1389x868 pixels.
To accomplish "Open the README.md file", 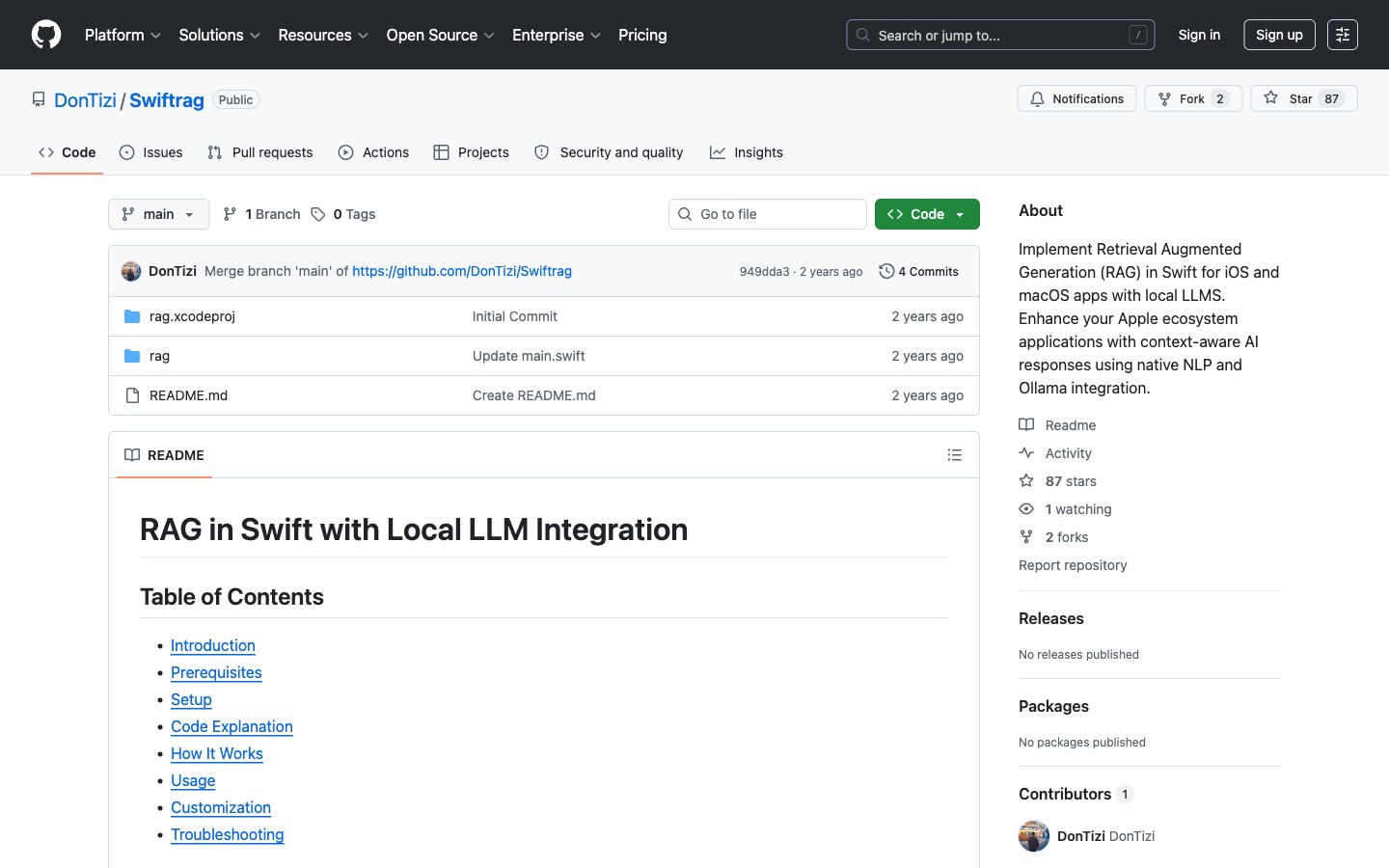I will tap(188, 395).
